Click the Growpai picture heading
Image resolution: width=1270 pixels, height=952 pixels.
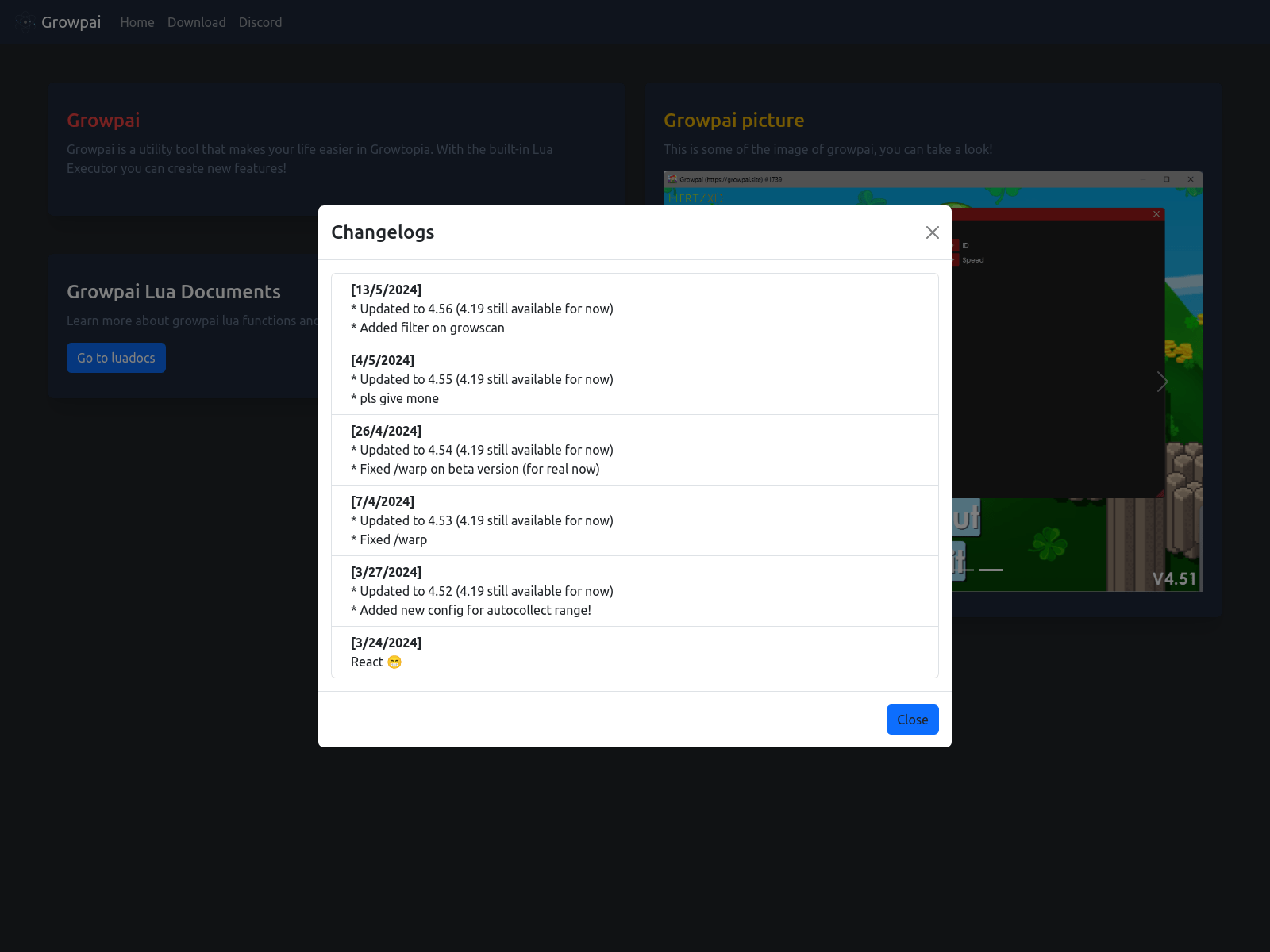pyautogui.click(x=734, y=121)
